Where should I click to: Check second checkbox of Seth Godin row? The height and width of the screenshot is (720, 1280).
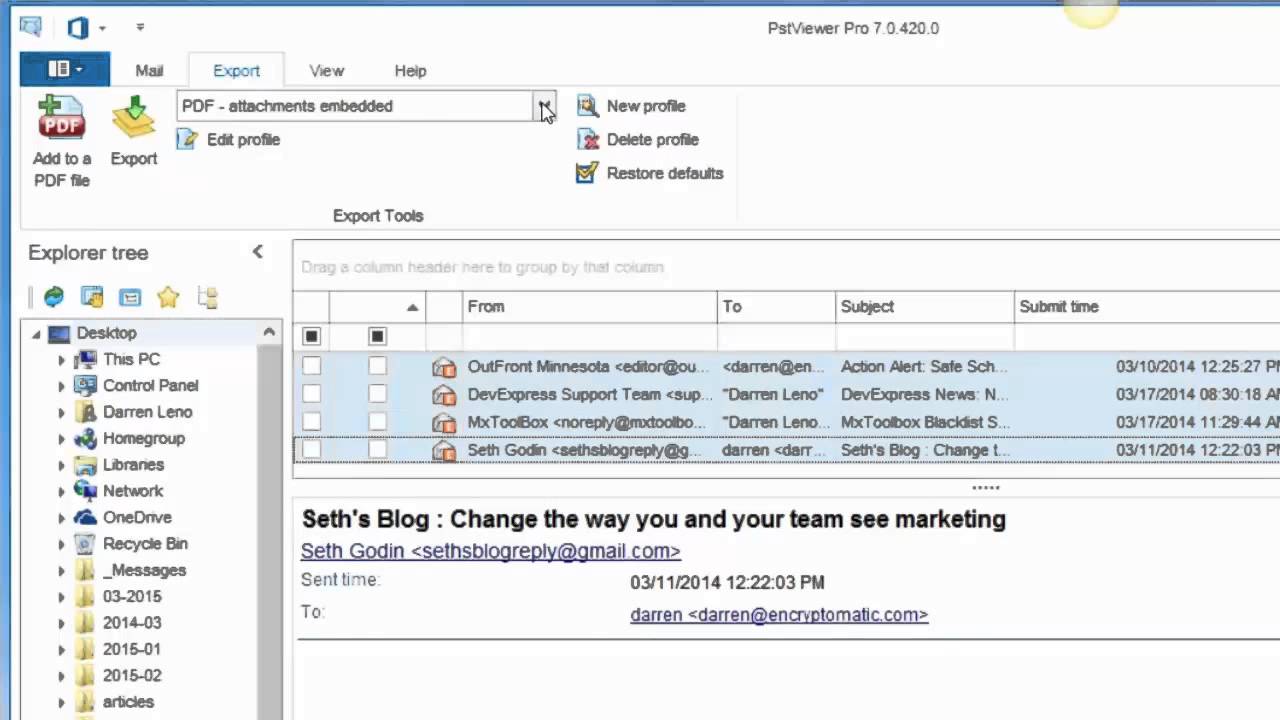point(377,451)
